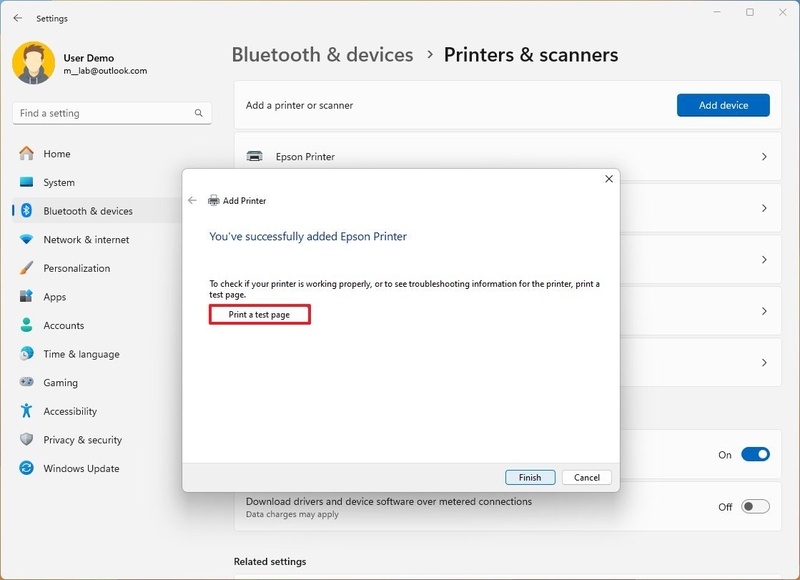The image size is (800, 580).
Task: Expand the Epson Printer row chevron
Action: (764, 157)
